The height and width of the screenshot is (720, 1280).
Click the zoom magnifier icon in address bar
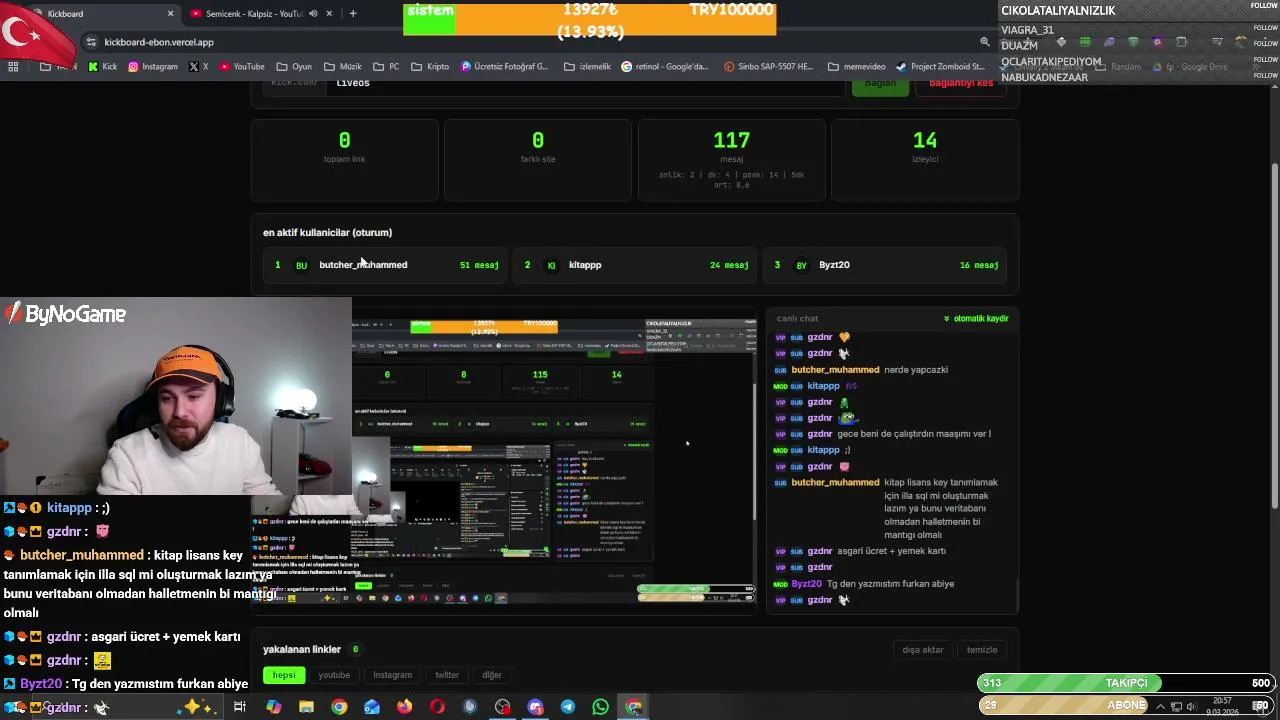pyautogui.click(x=984, y=42)
